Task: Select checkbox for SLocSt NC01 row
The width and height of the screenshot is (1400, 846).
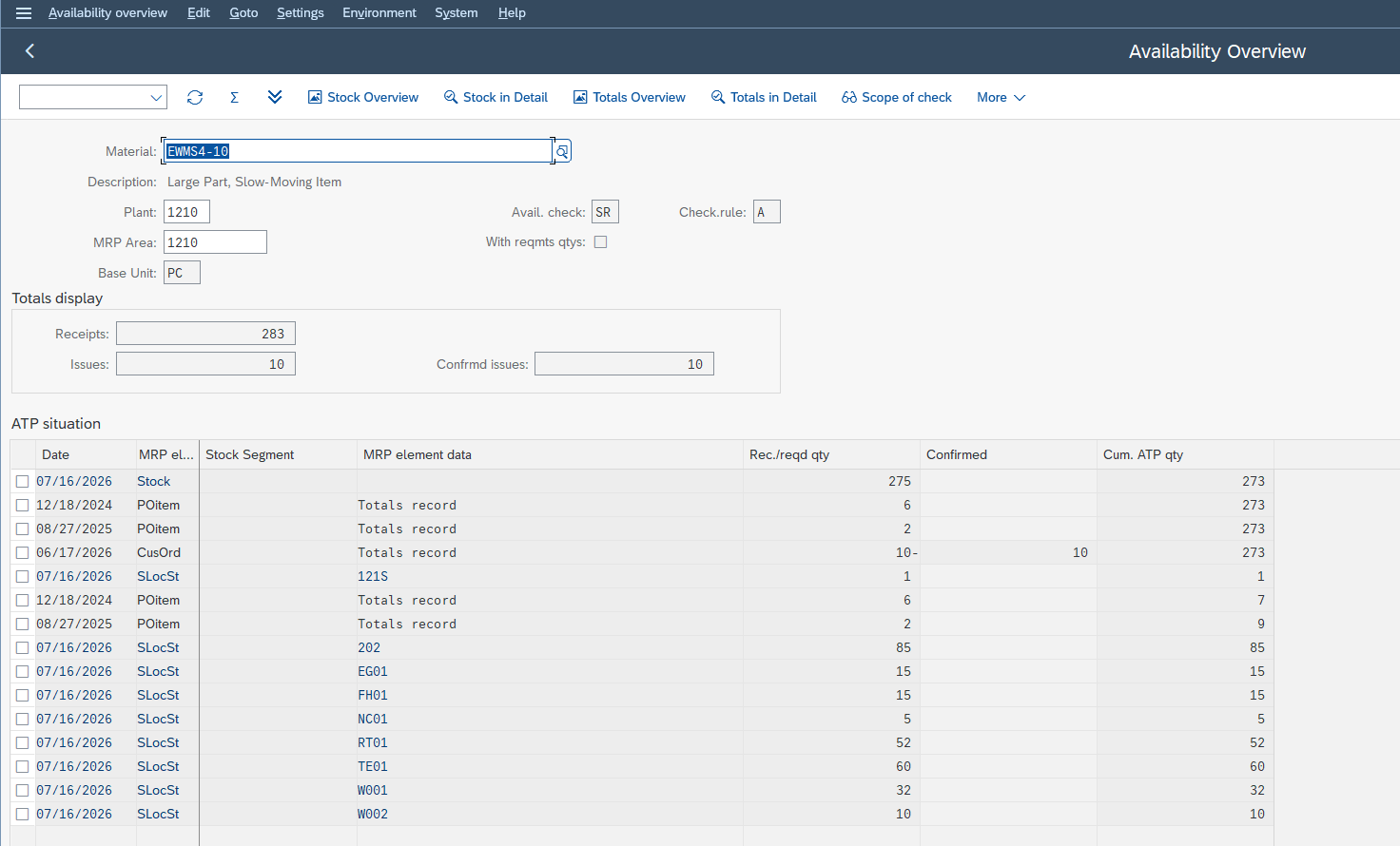Action: (22, 720)
